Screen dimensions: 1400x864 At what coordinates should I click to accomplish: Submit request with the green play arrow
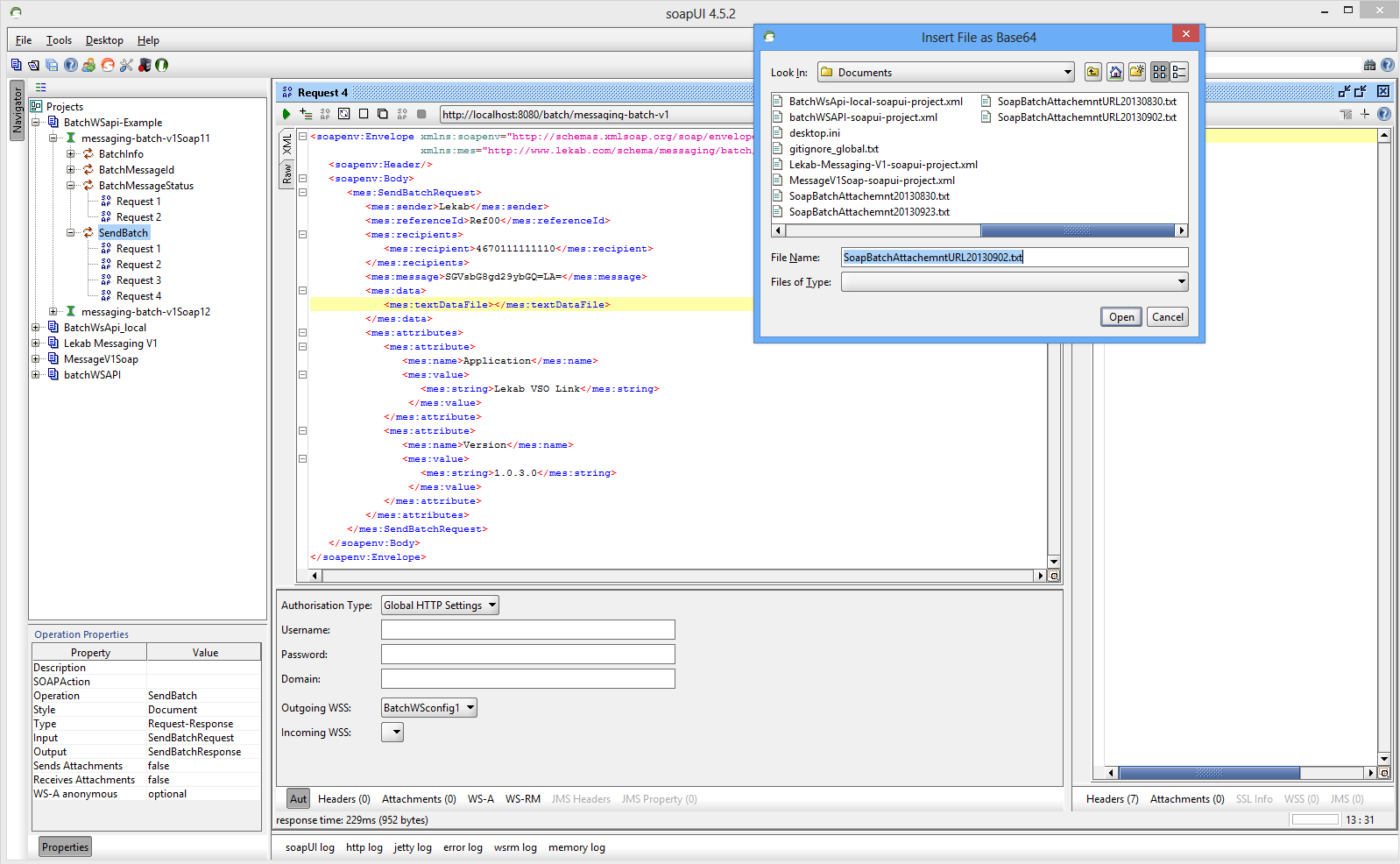(x=286, y=114)
